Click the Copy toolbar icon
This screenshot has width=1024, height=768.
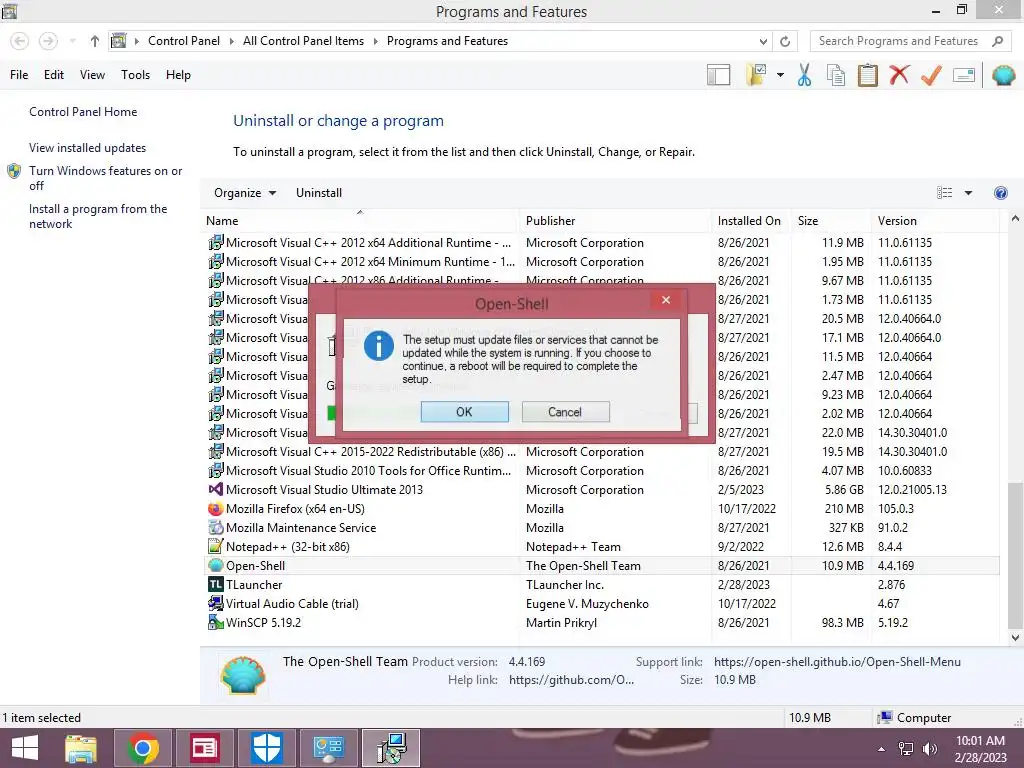836,75
